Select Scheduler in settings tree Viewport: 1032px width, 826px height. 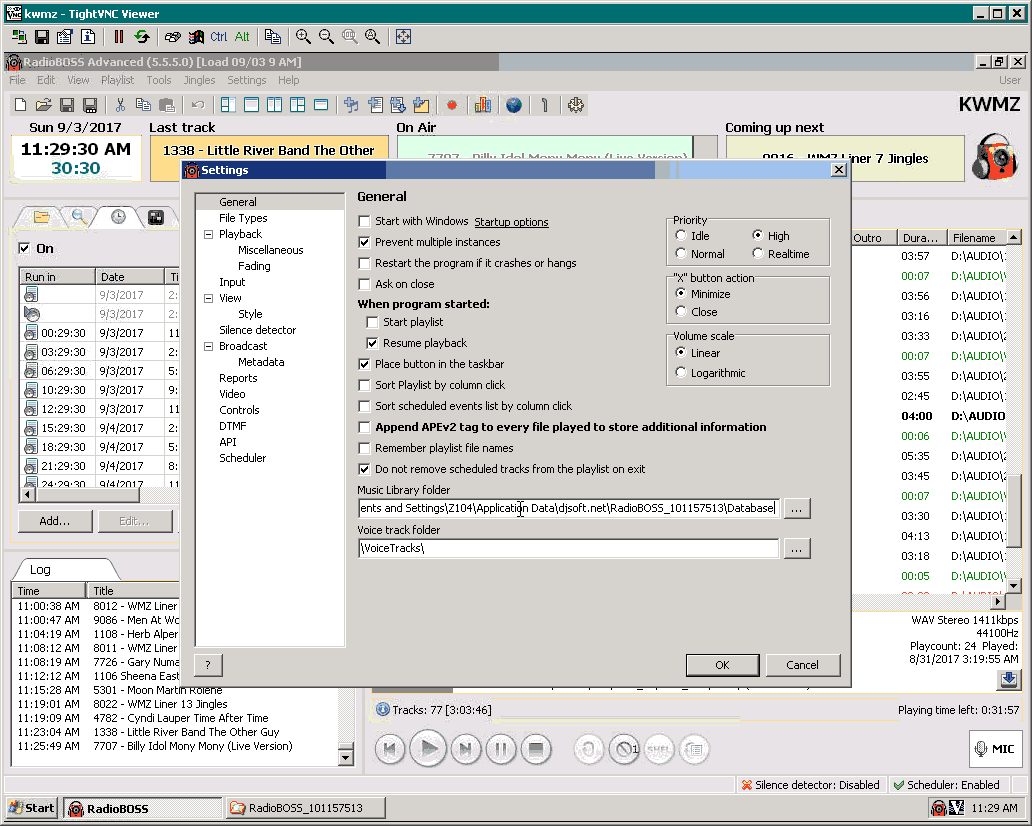coord(242,457)
